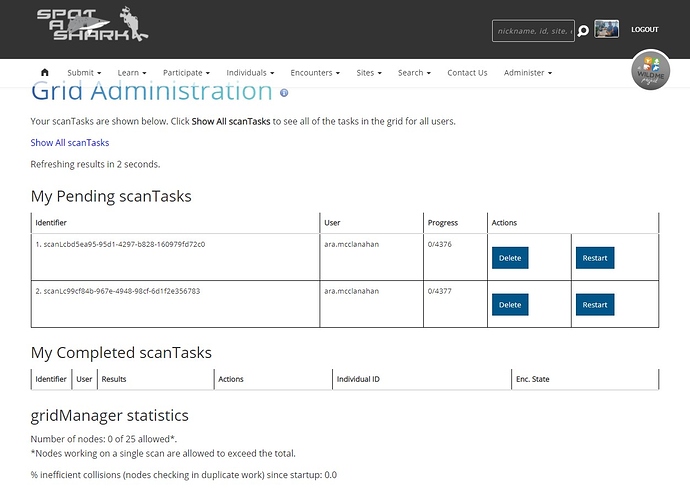This screenshot has width=690, height=488.
Task: Open the user profile thumbnail
Action: click(606, 29)
